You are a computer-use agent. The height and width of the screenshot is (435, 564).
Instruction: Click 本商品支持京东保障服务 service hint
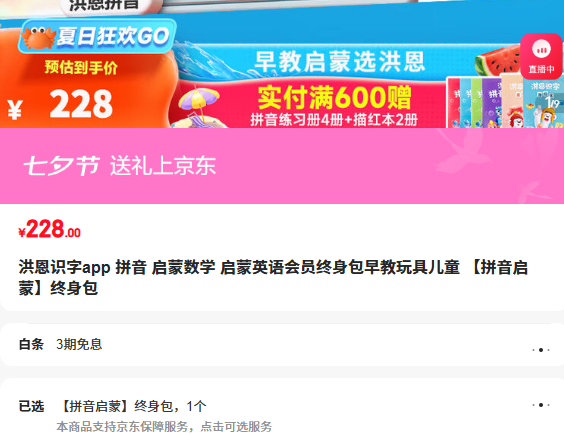pyautogui.click(x=164, y=427)
